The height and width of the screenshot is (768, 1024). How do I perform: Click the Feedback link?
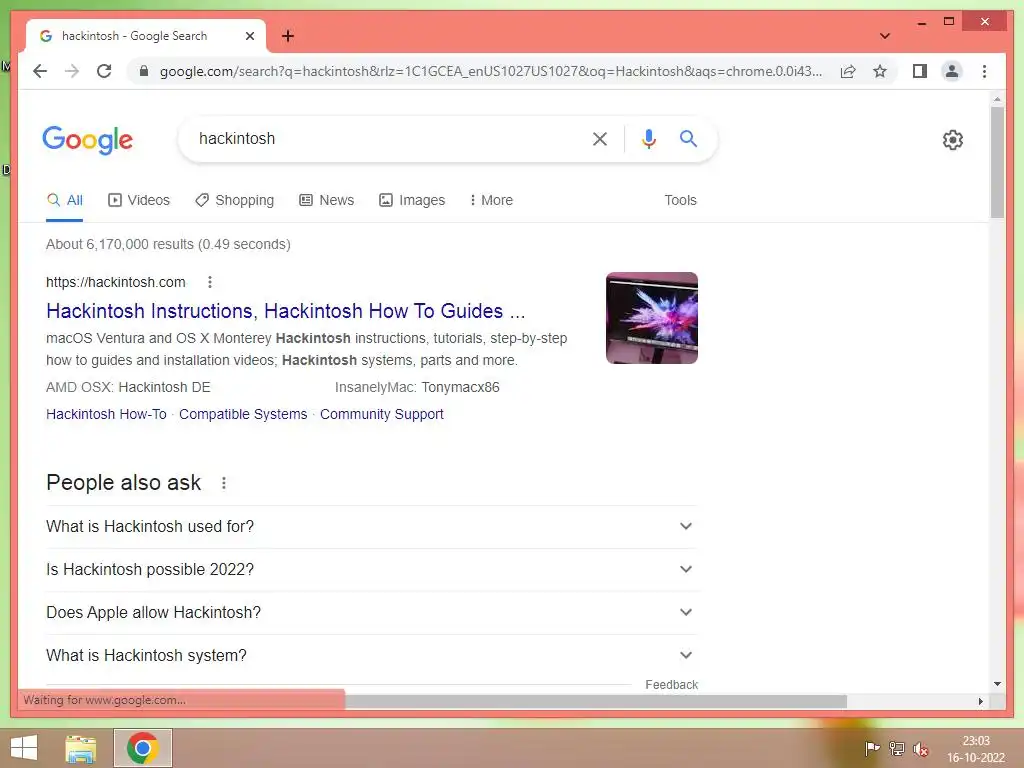tap(671, 684)
